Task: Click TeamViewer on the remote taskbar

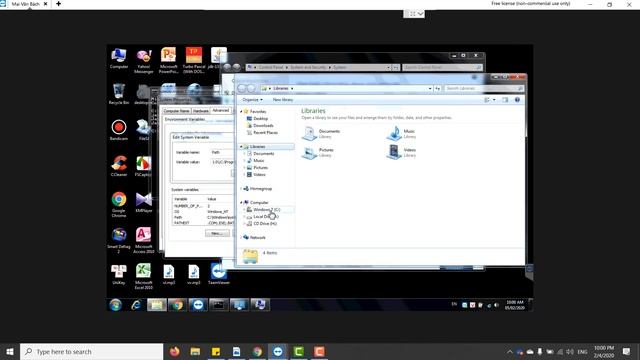Action: pyautogui.click(x=198, y=304)
